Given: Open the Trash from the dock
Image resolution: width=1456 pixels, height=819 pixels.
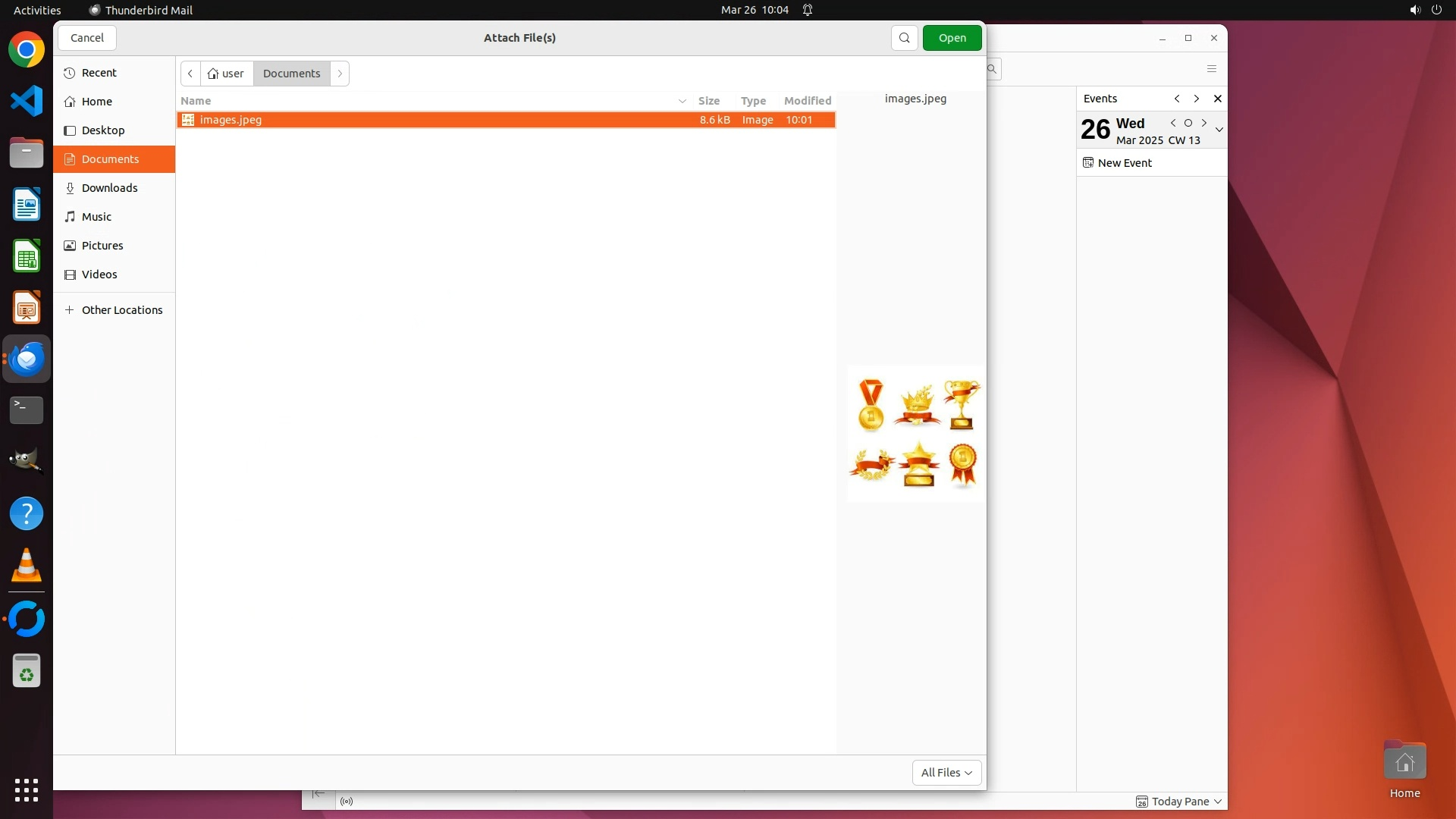Looking at the screenshot, I should [27, 671].
